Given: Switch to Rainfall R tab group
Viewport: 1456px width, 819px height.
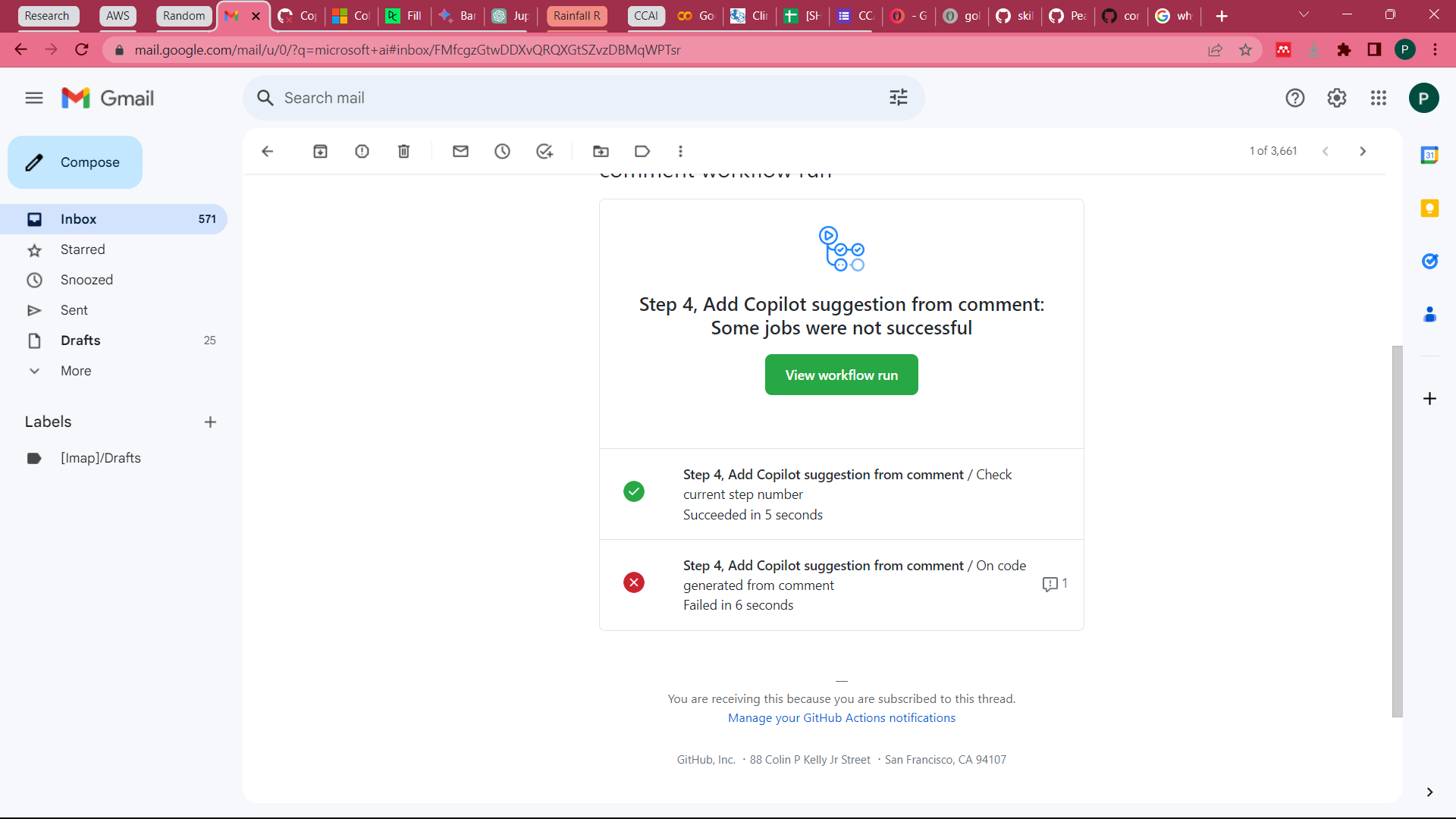Looking at the screenshot, I should pyautogui.click(x=577, y=16).
